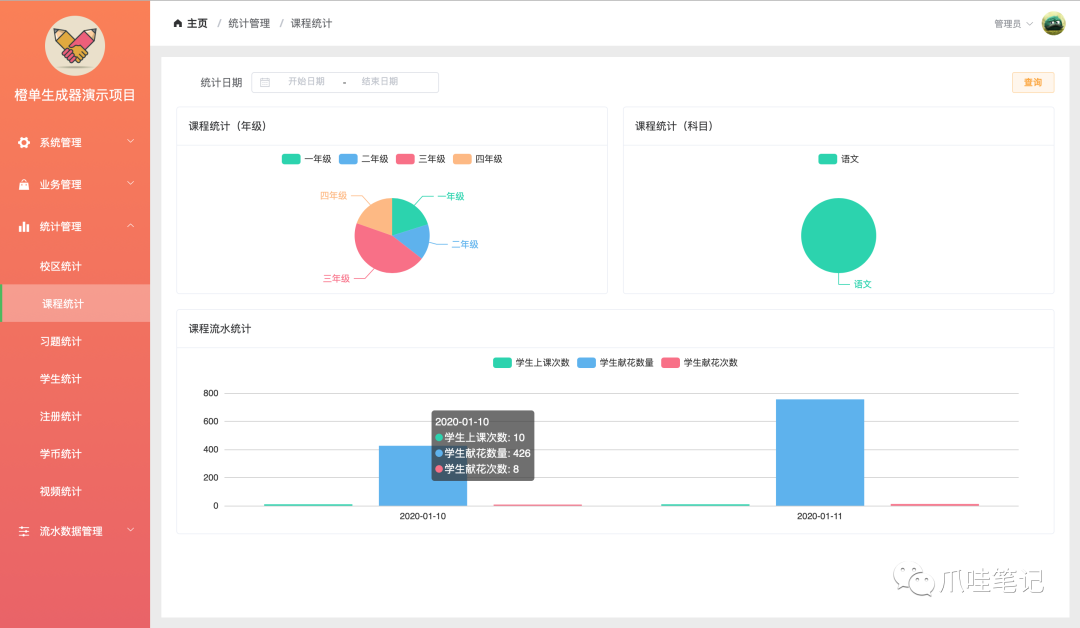This screenshot has width=1080, height=628.
Task: Click the 业务管理 bag icon
Action: coord(24,185)
